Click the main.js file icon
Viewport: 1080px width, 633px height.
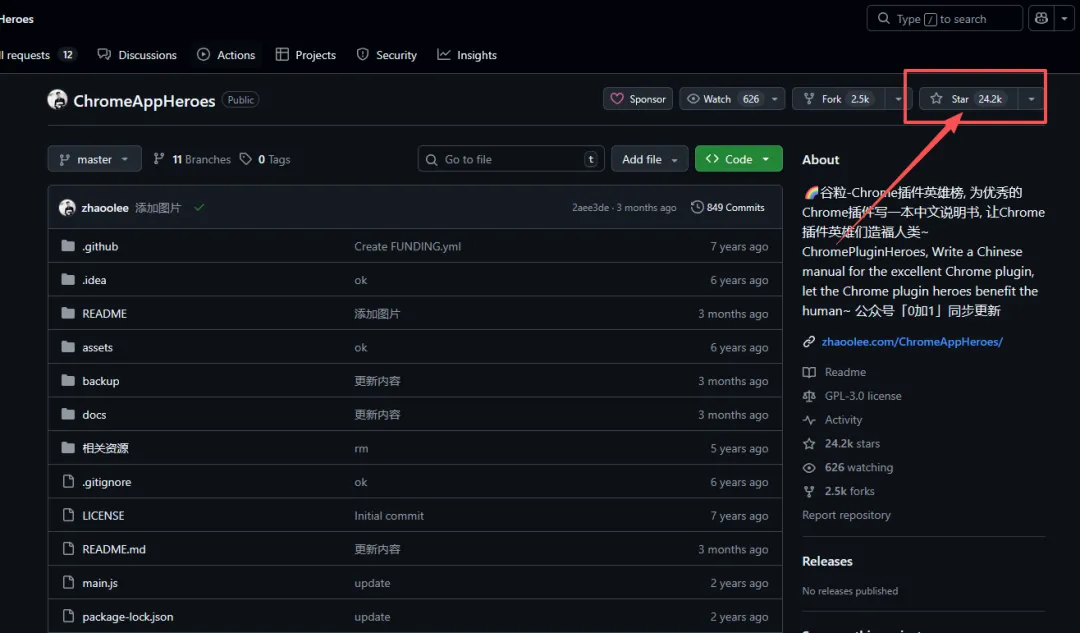(x=68, y=583)
